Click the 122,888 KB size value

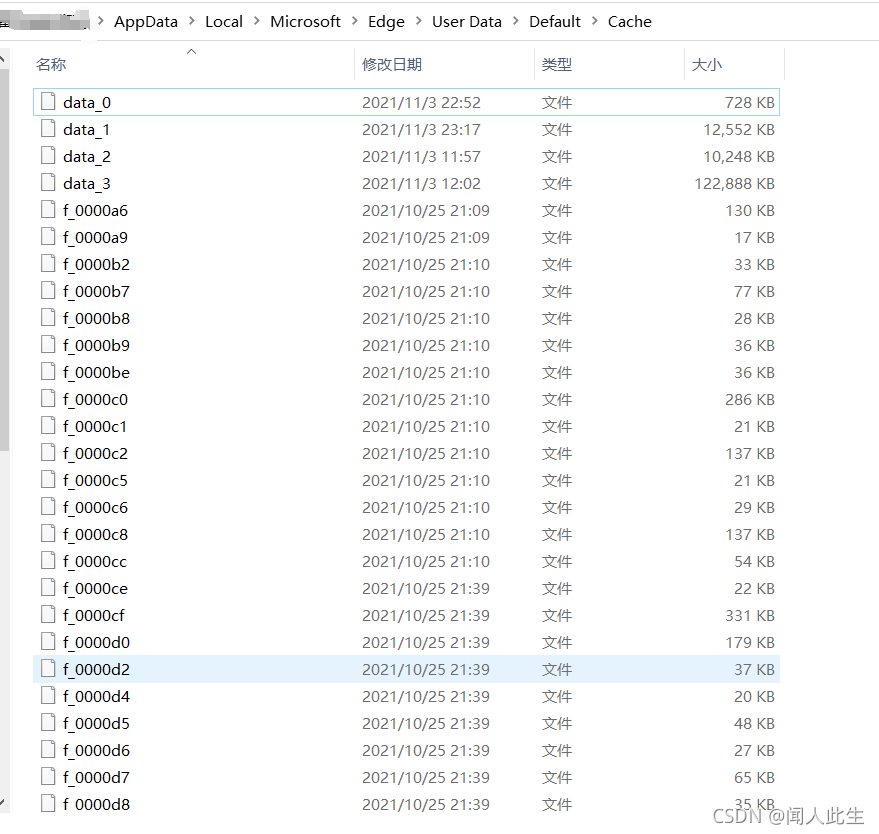pyautogui.click(x=734, y=183)
